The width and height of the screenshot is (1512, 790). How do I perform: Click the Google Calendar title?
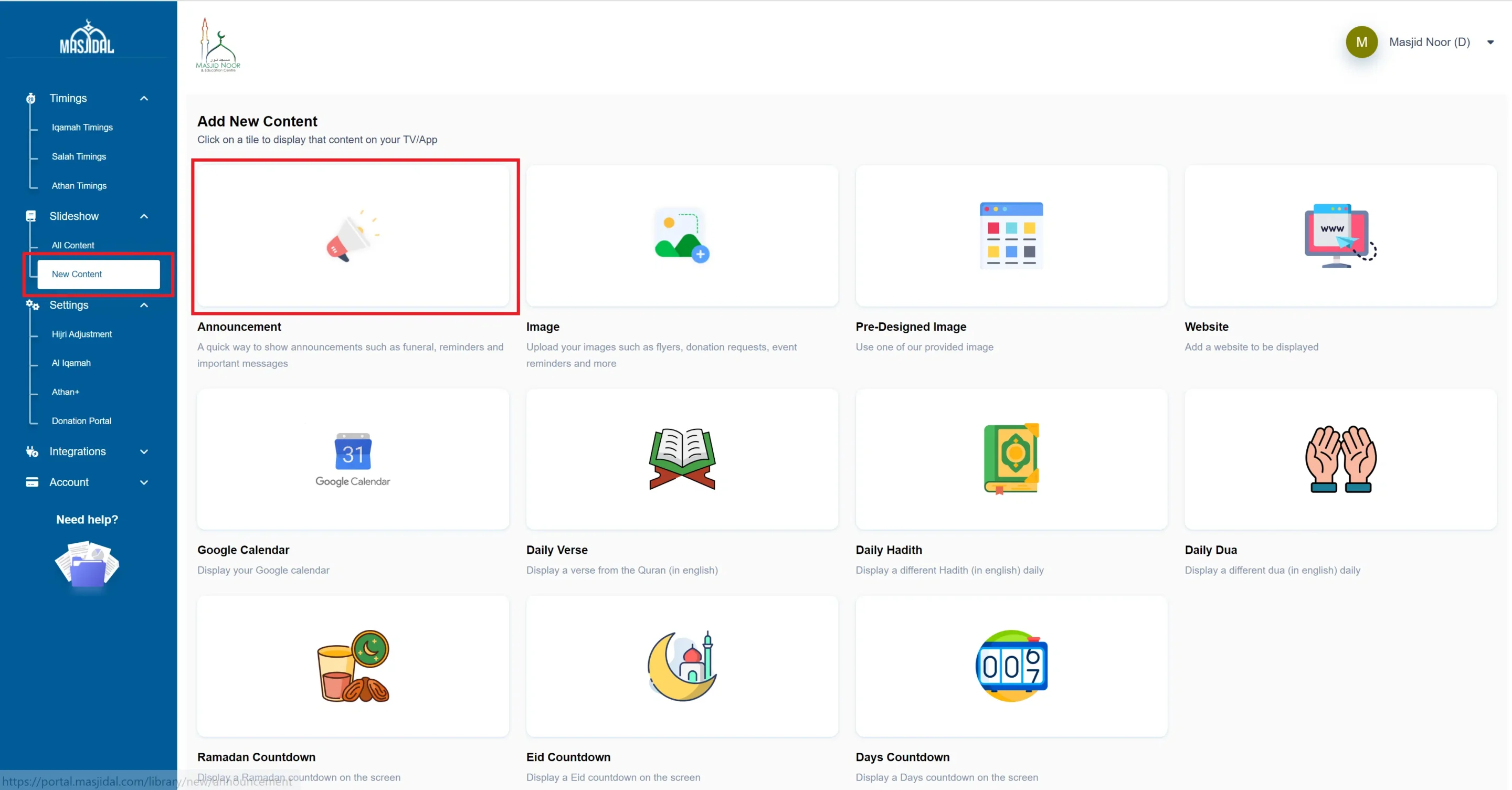click(243, 550)
